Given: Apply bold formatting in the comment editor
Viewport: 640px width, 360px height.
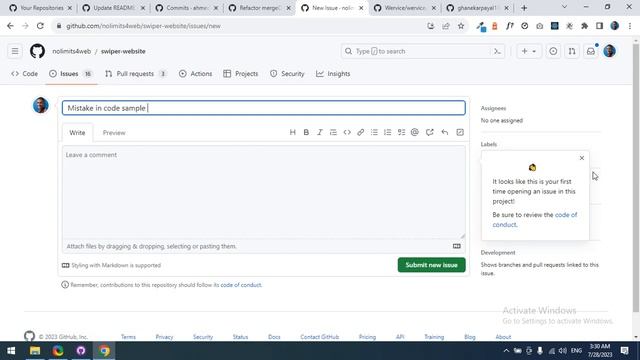Looking at the screenshot, I should click(306, 132).
